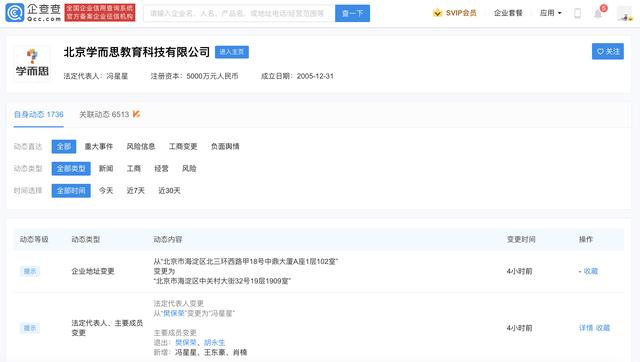Screen dimensions: 640x362
Task: Click the 企业地址变更 type cell
Action: pos(93,271)
